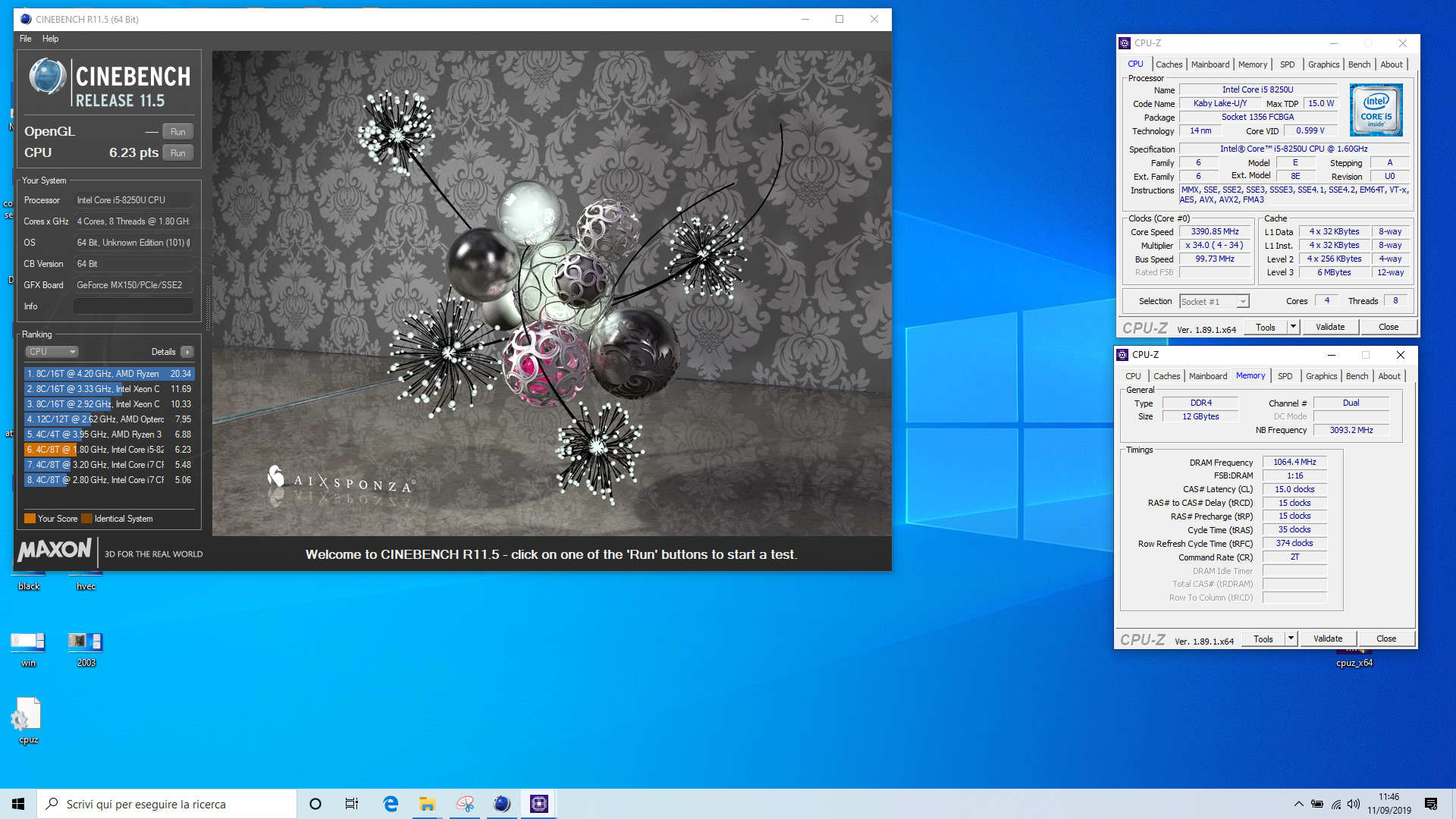Viewport: 1456px width, 819px height.
Task: Run the CPU benchmark test
Action: coord(177,152)
